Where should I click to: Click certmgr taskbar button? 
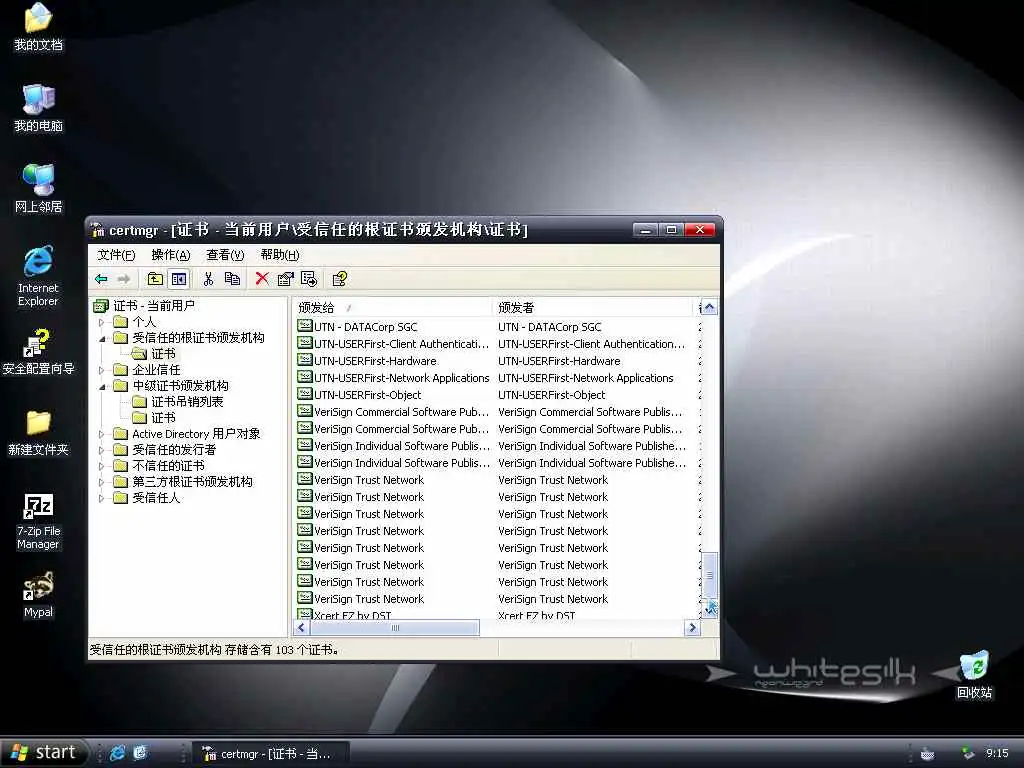(x=271, y=754)
